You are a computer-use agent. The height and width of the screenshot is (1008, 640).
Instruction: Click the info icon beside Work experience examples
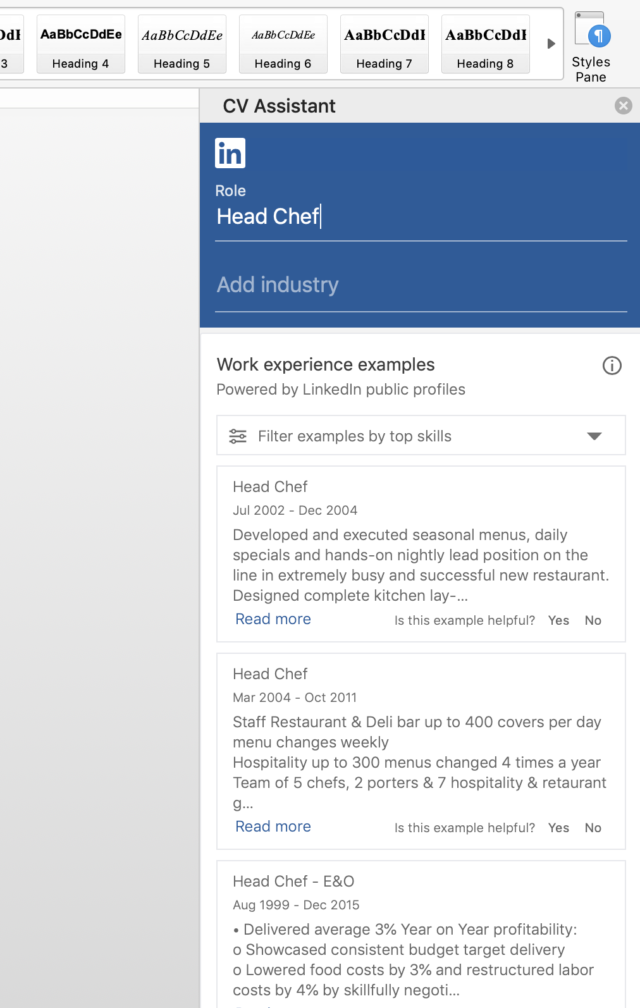point(612,366)
